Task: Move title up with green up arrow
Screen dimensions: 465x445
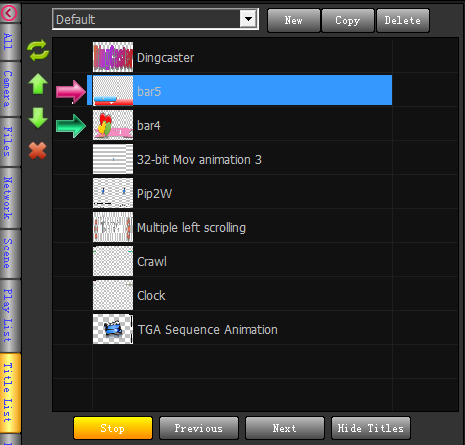Action: (38, 84)
